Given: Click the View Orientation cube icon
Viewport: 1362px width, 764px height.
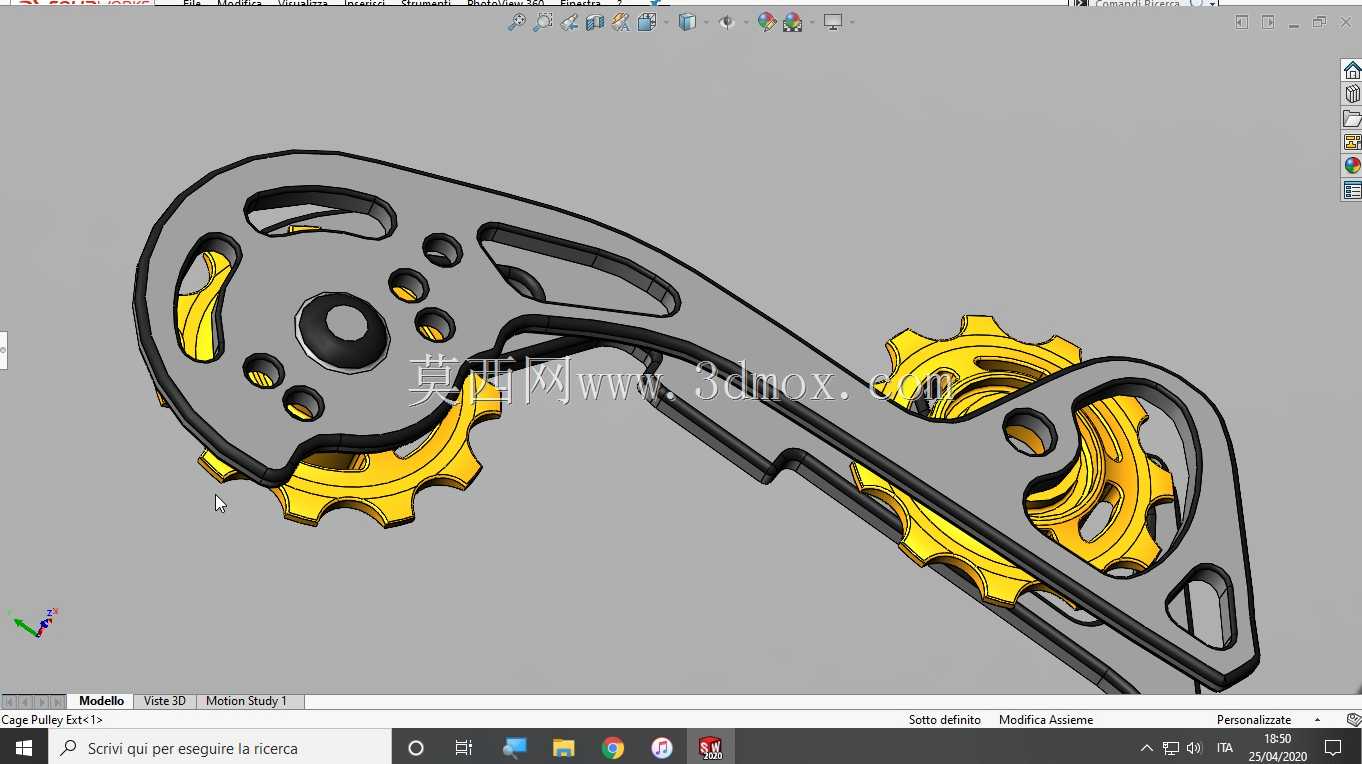Looking at the screenshot, I should [645, 22].
